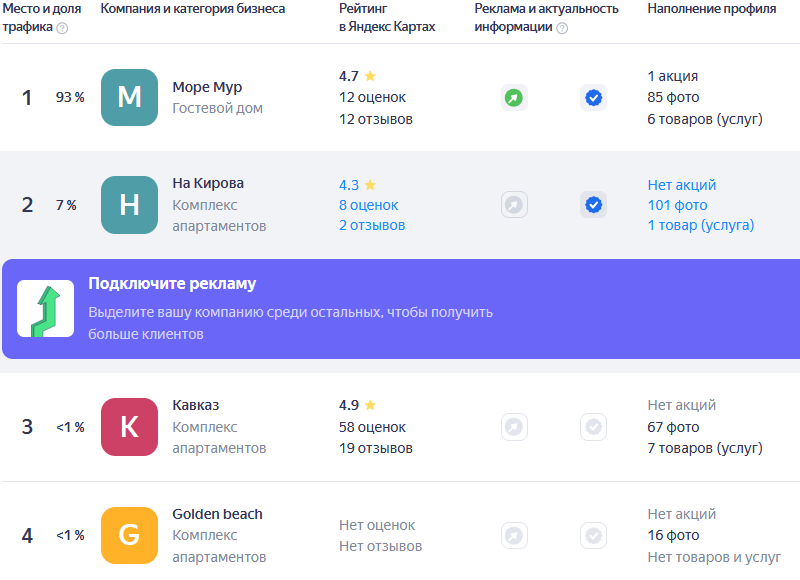Click star icon next to 4.9 rating

tap(370, 405)
